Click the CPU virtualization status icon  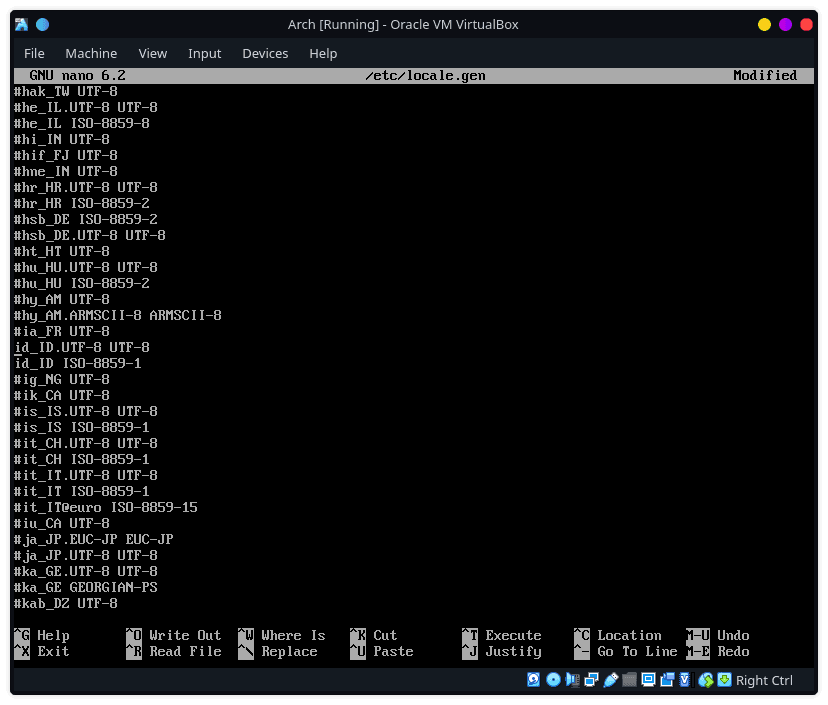685,680
